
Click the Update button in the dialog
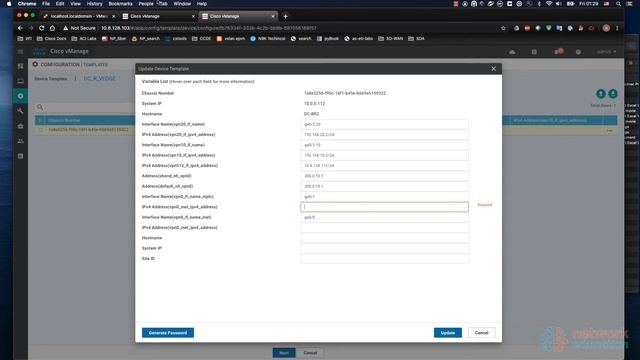click(448, 333)
